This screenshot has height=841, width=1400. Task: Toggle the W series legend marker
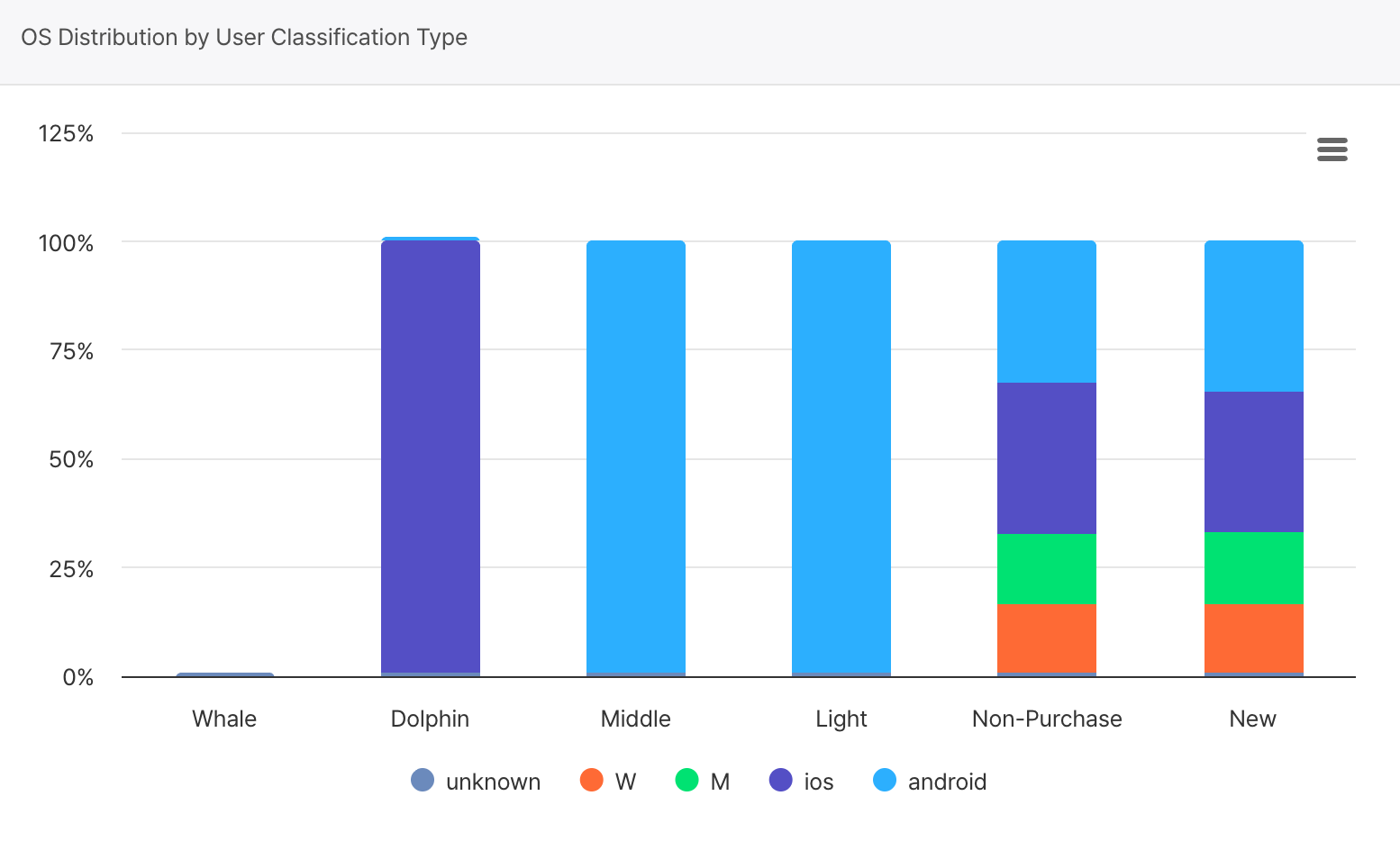[x=592, y=781]
